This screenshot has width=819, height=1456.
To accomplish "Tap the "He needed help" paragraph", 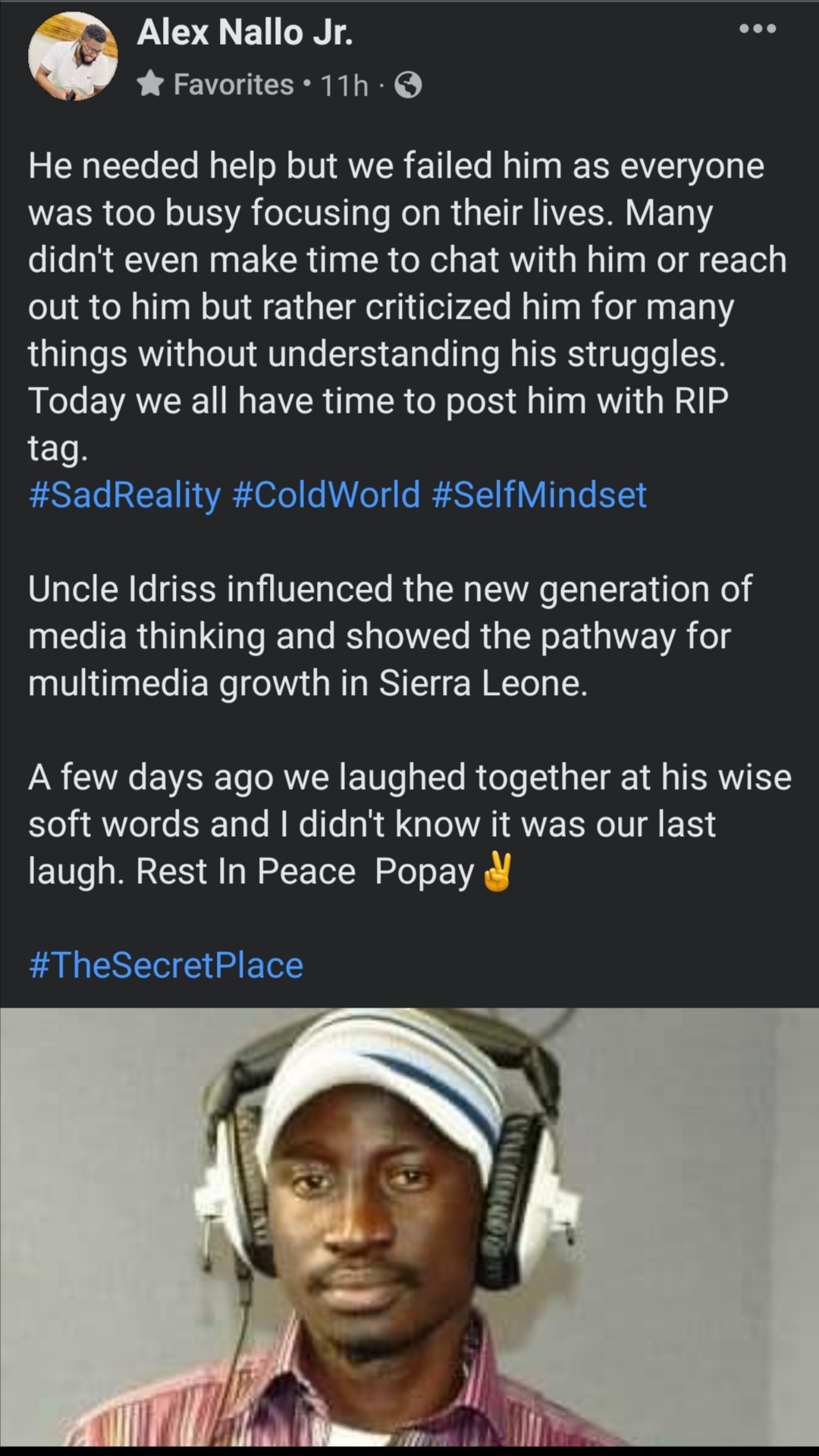I will pyautogui.click(x=394, y=259).
